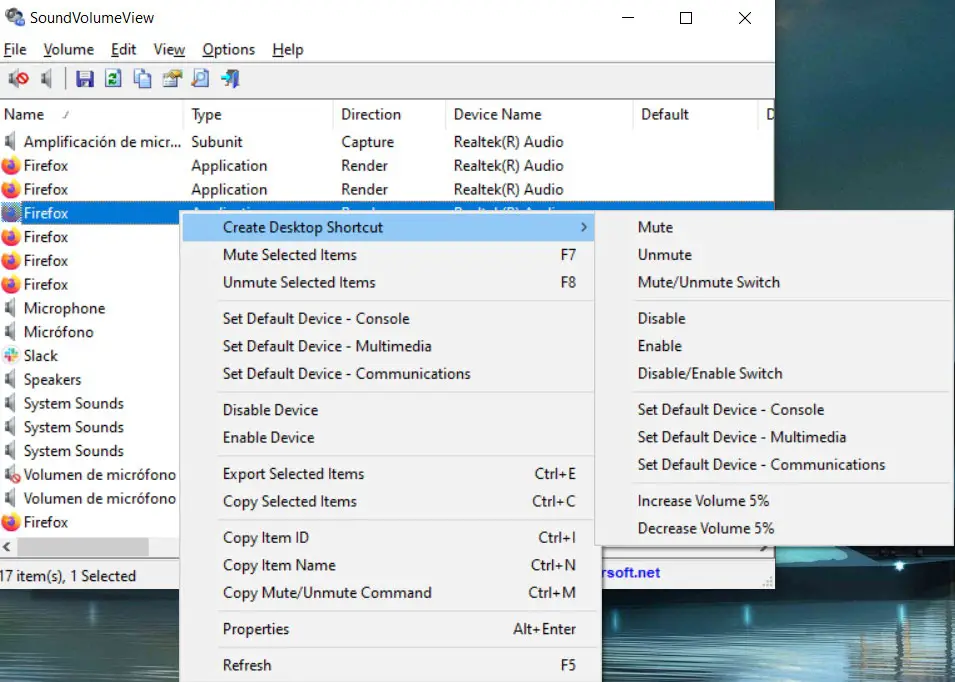Choose Copy Item Name
The image size is (955, 682).
[x=388, y=565]
